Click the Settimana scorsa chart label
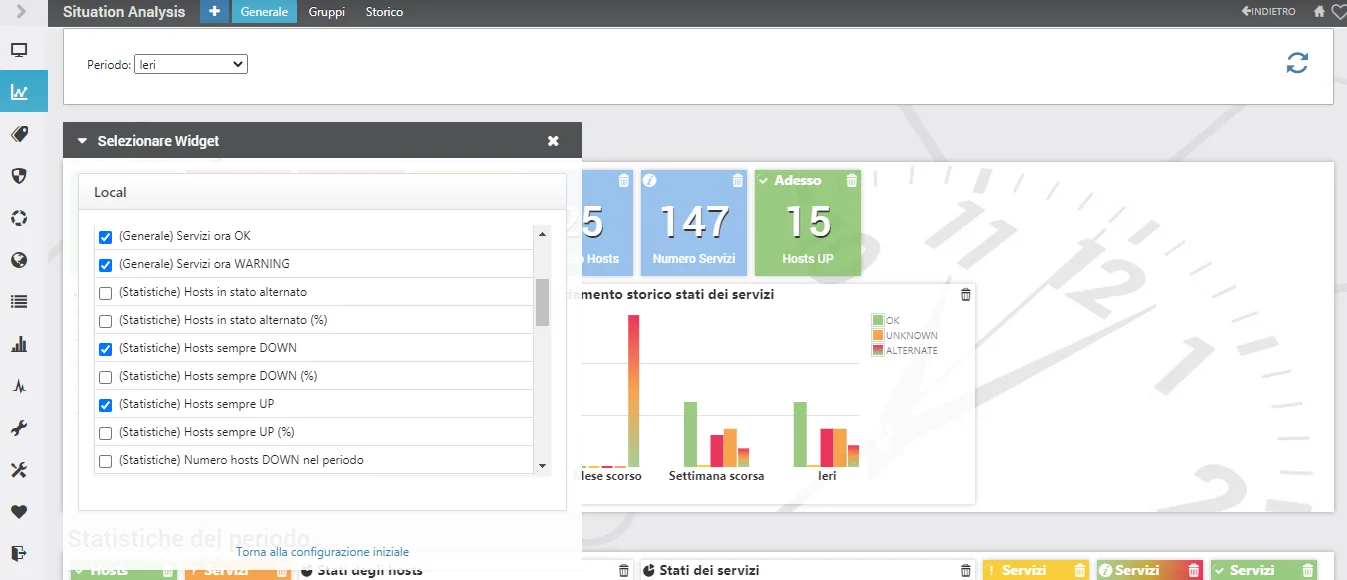 point(716,476)
